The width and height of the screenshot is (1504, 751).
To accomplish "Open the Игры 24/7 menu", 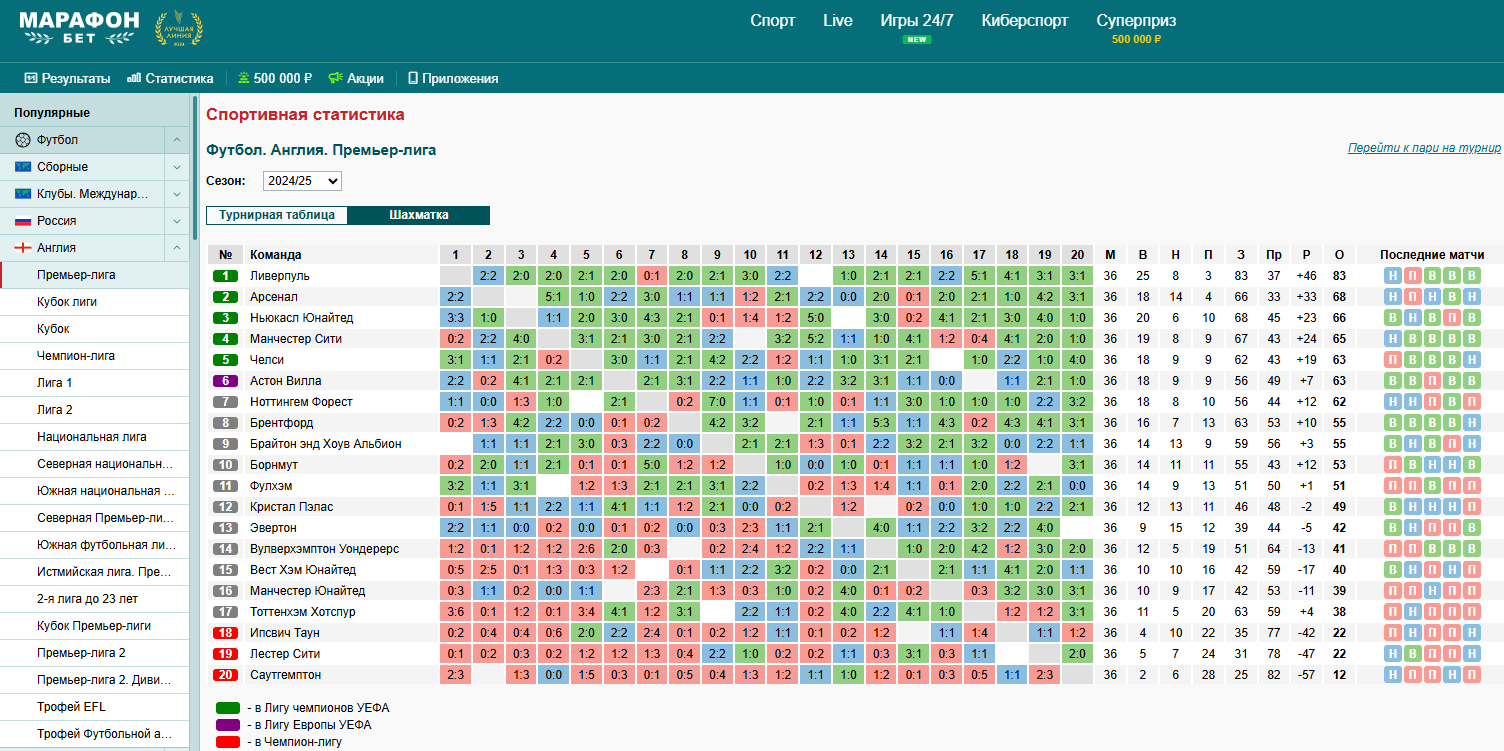I will click(917, 21).
